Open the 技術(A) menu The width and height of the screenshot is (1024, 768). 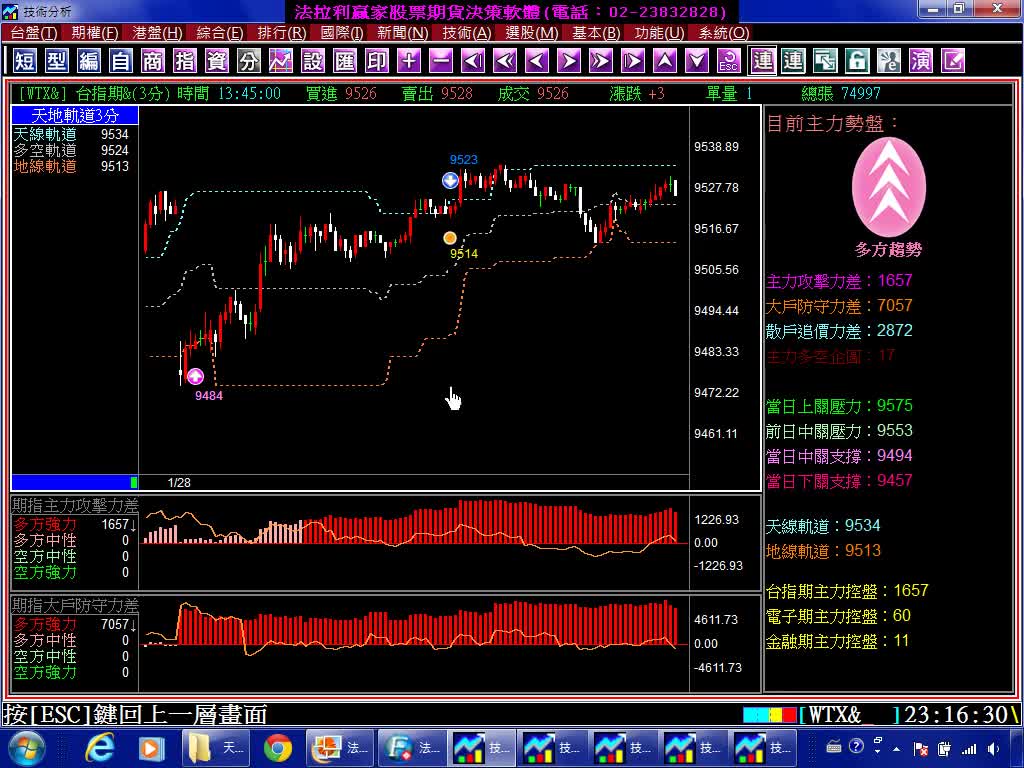467,33
